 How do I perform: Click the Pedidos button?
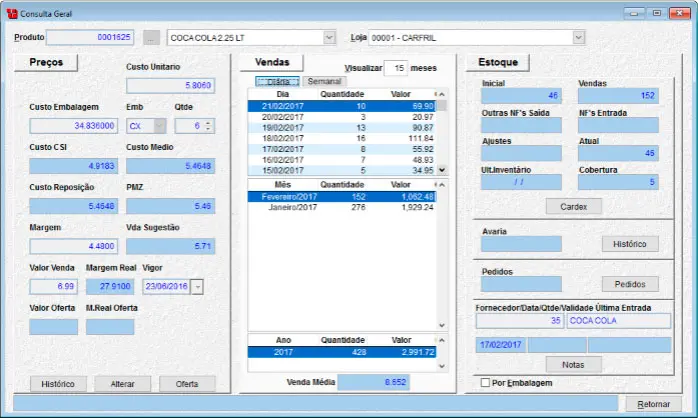coord(630,284)
